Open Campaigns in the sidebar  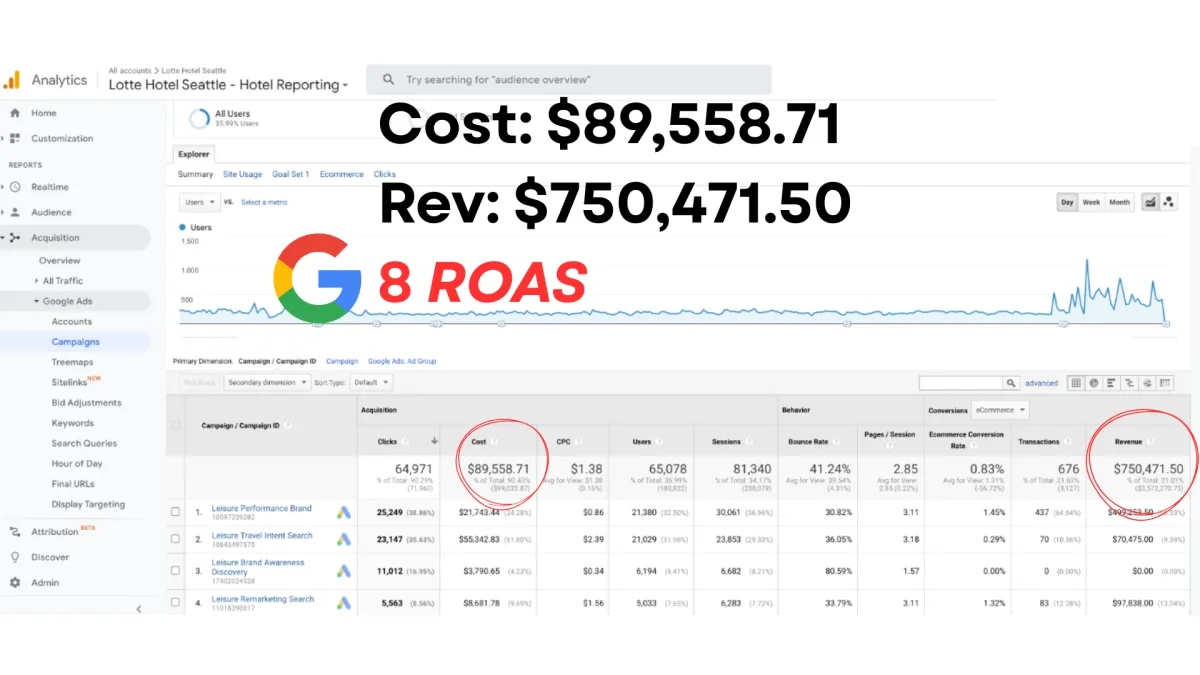(x=76, y=342)
